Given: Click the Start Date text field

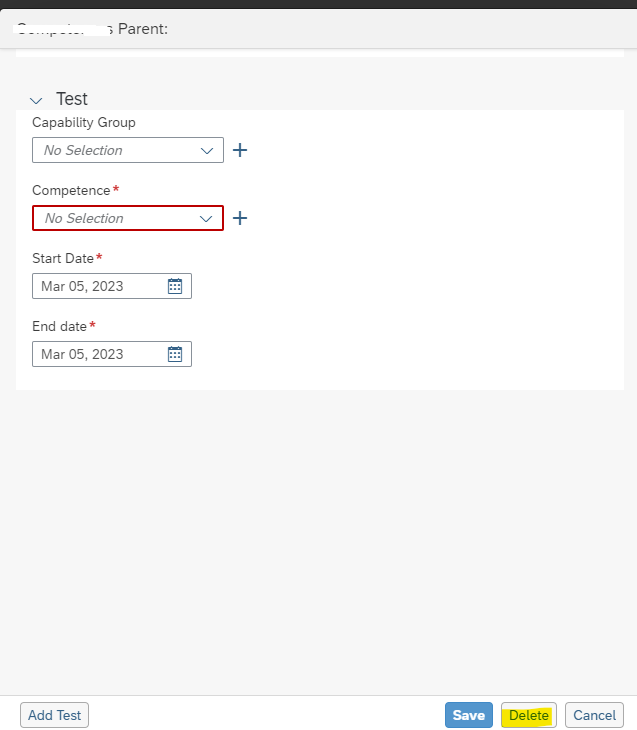Looking at the screenshot, I should pos(112,286).
